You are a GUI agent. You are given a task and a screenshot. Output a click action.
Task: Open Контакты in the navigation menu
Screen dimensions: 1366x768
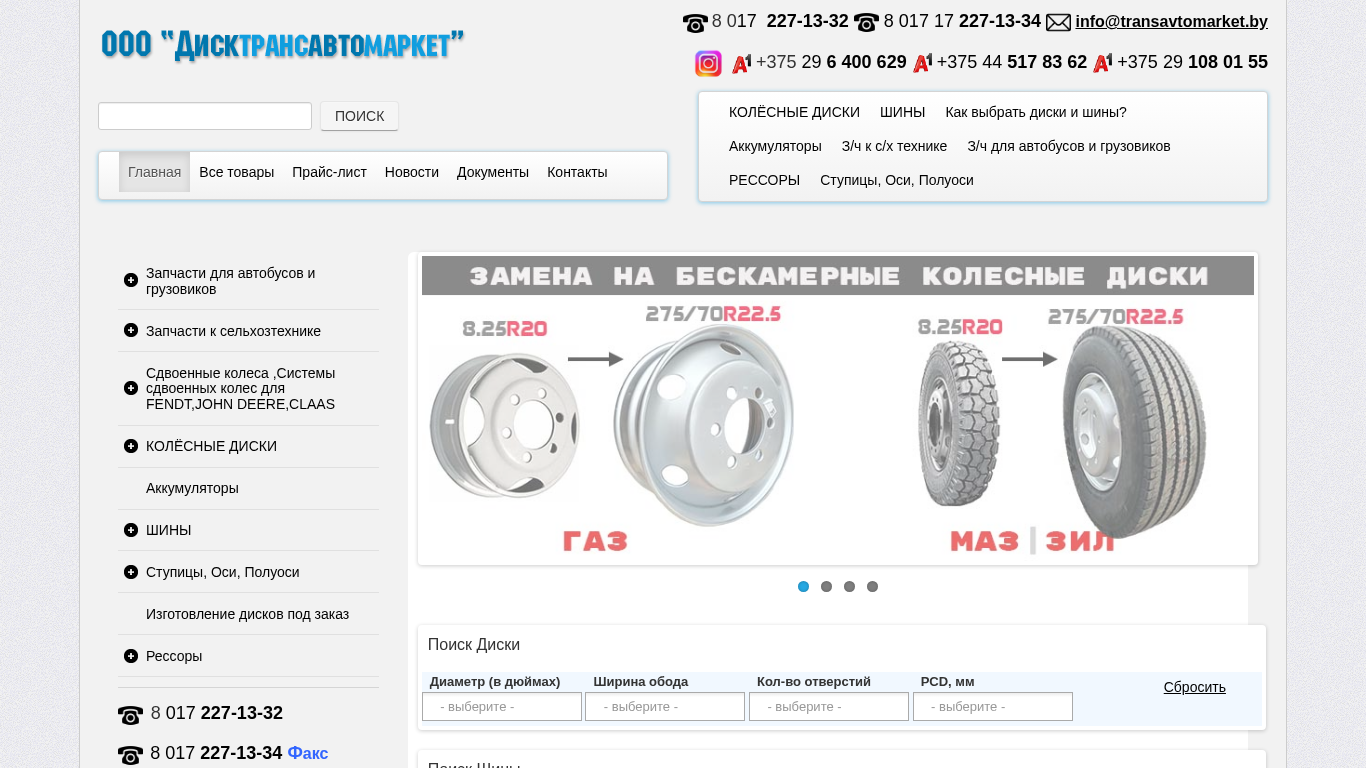click(x=577, y=172)
